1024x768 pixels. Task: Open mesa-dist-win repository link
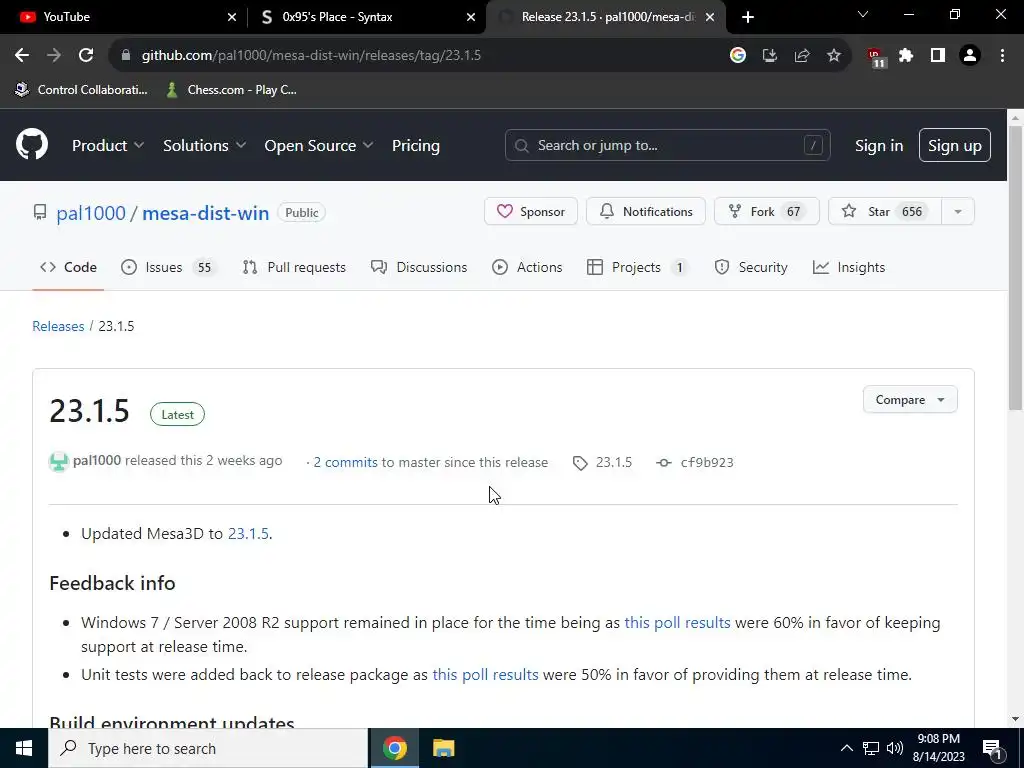pyautogui.click(x=206, y=213)
